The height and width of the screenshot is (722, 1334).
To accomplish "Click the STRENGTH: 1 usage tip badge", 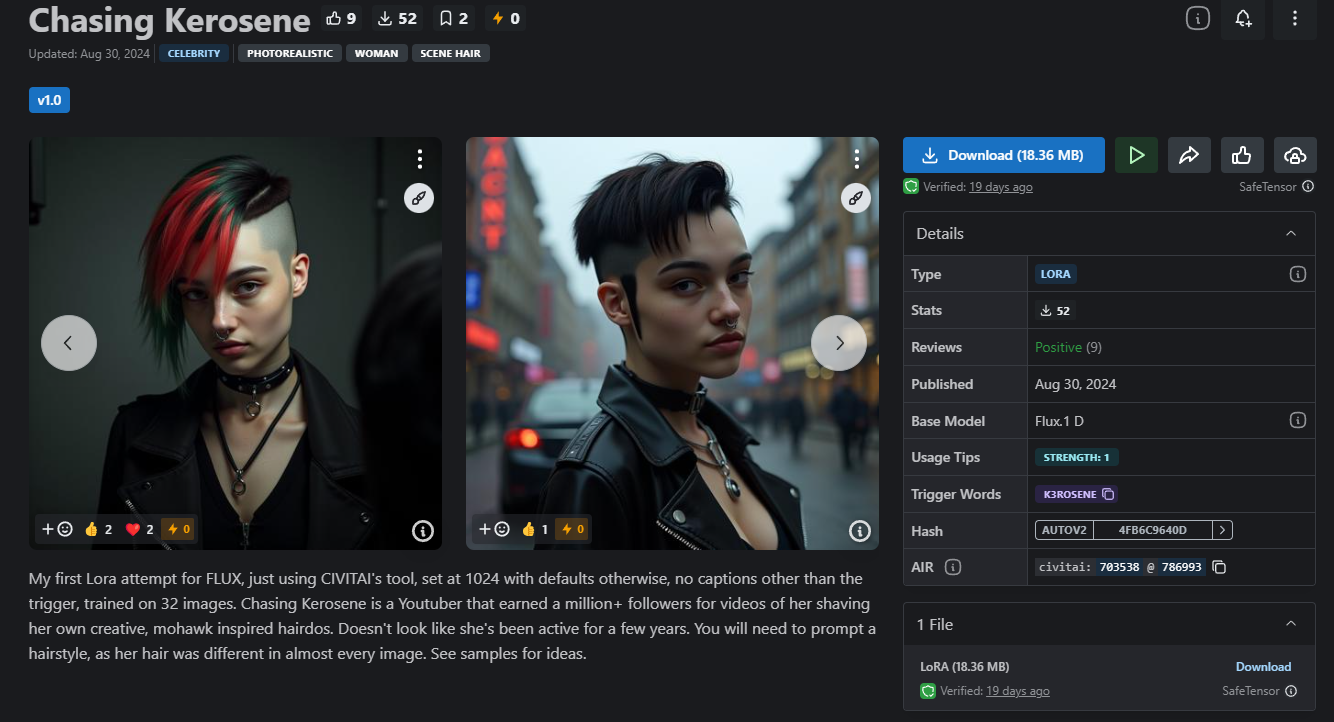I will [1077, 457].
